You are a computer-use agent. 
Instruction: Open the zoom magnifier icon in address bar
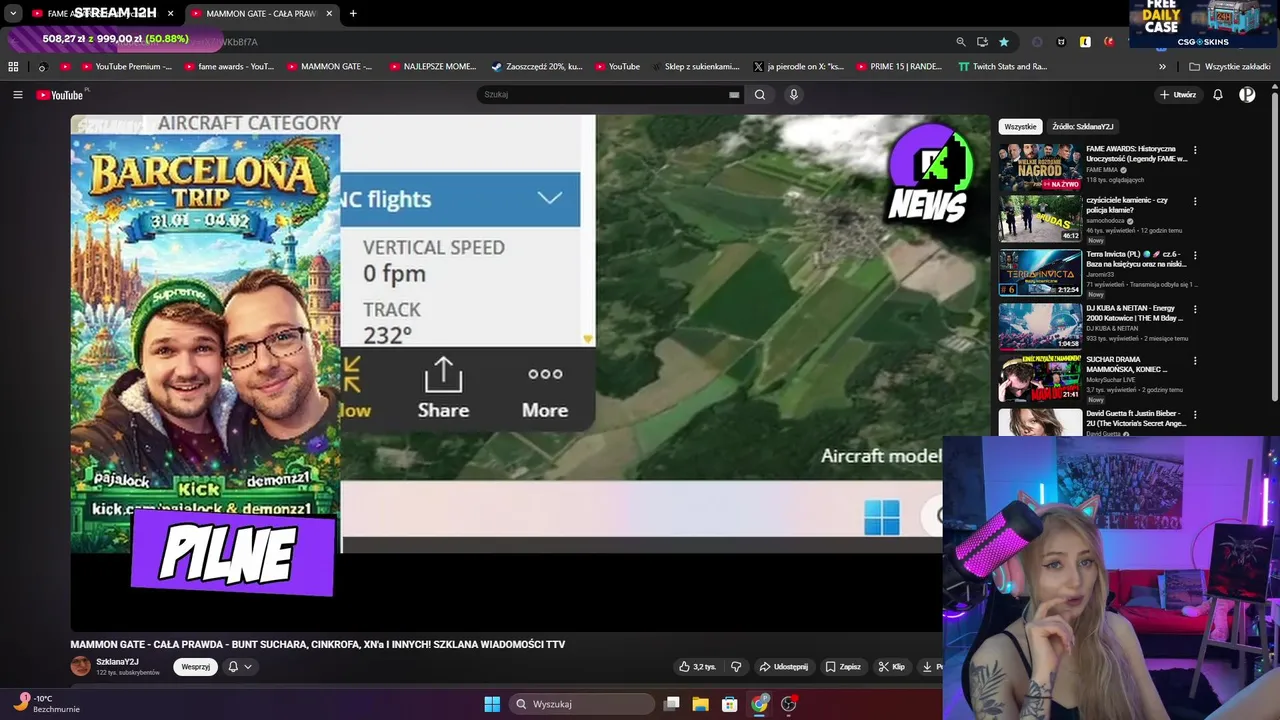[961, 42]
